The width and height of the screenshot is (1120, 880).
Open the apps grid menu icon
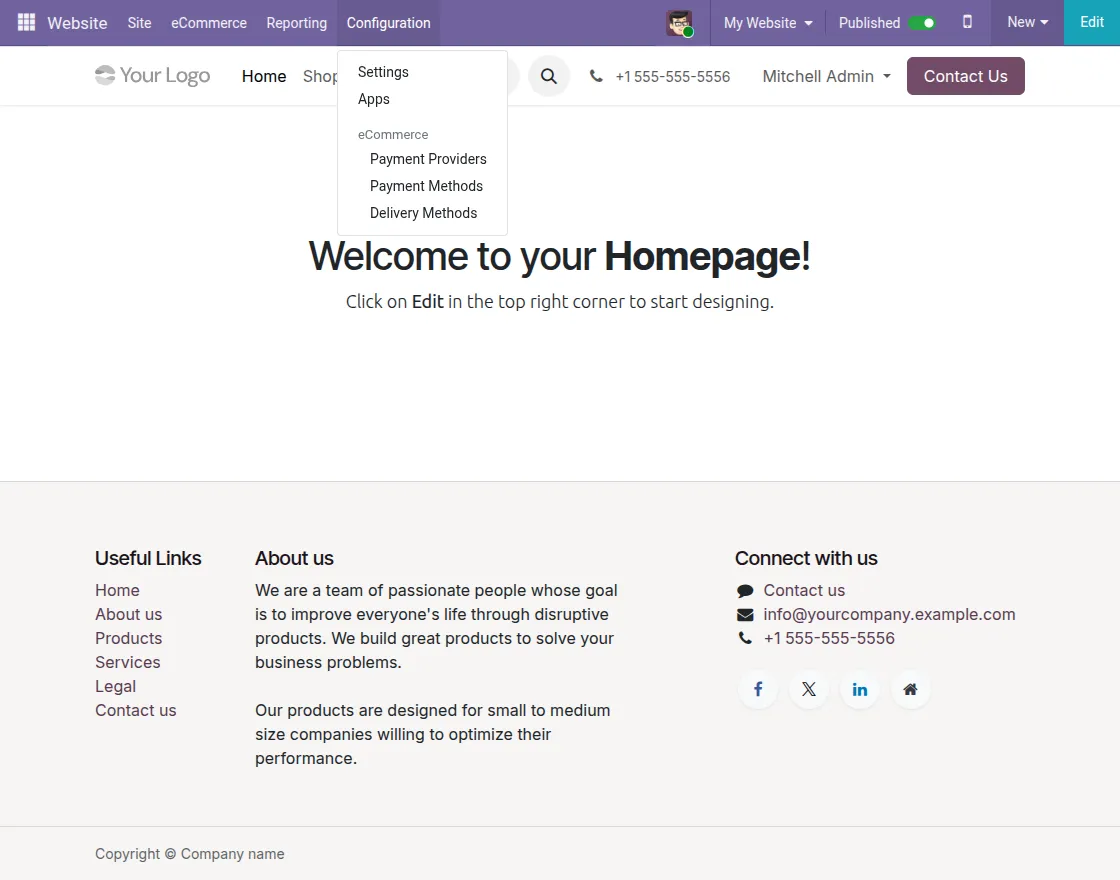[x=26, y=23]
